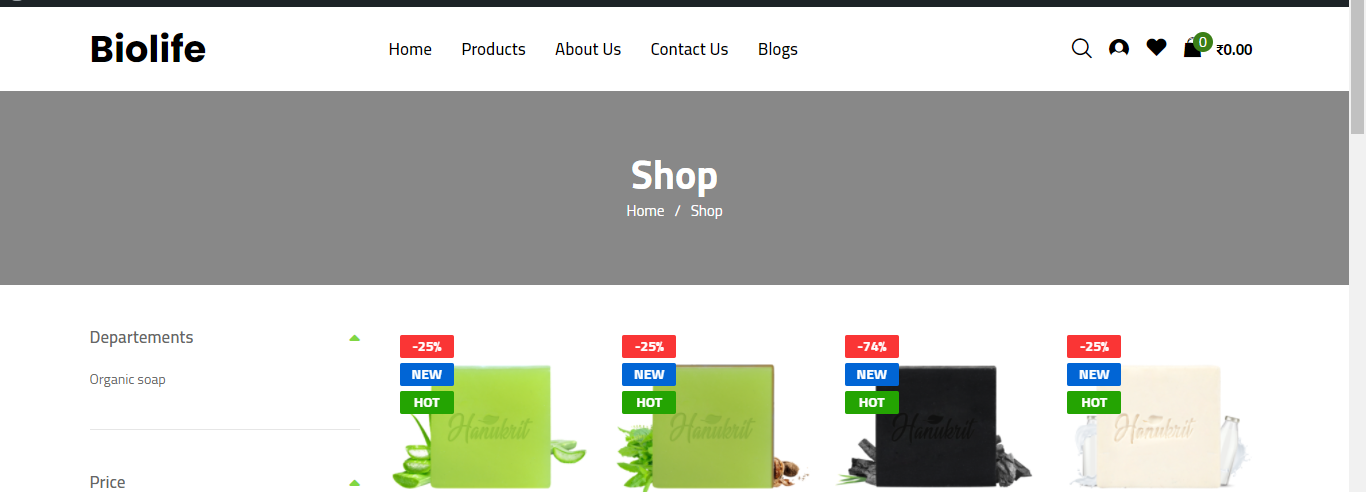Click Home breadcrumb link in banner

click(645, 211)
